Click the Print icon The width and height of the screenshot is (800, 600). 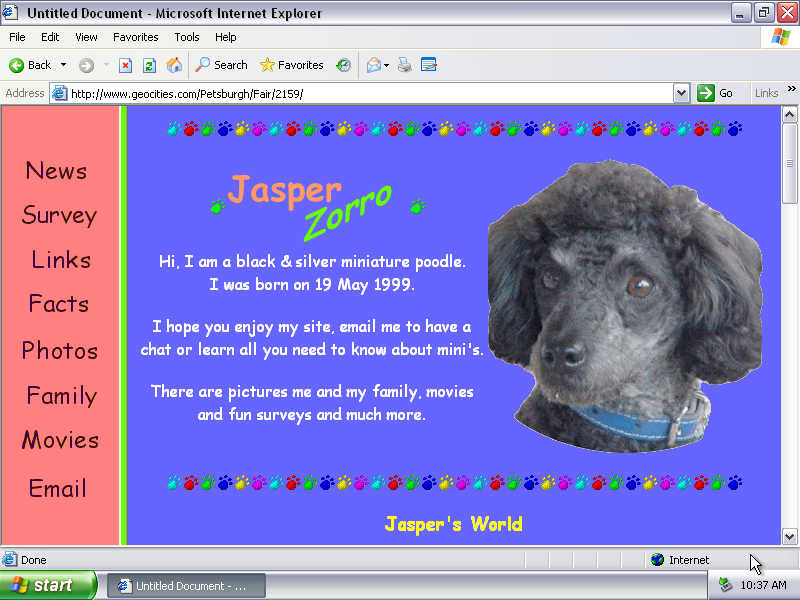pos(405,65)
